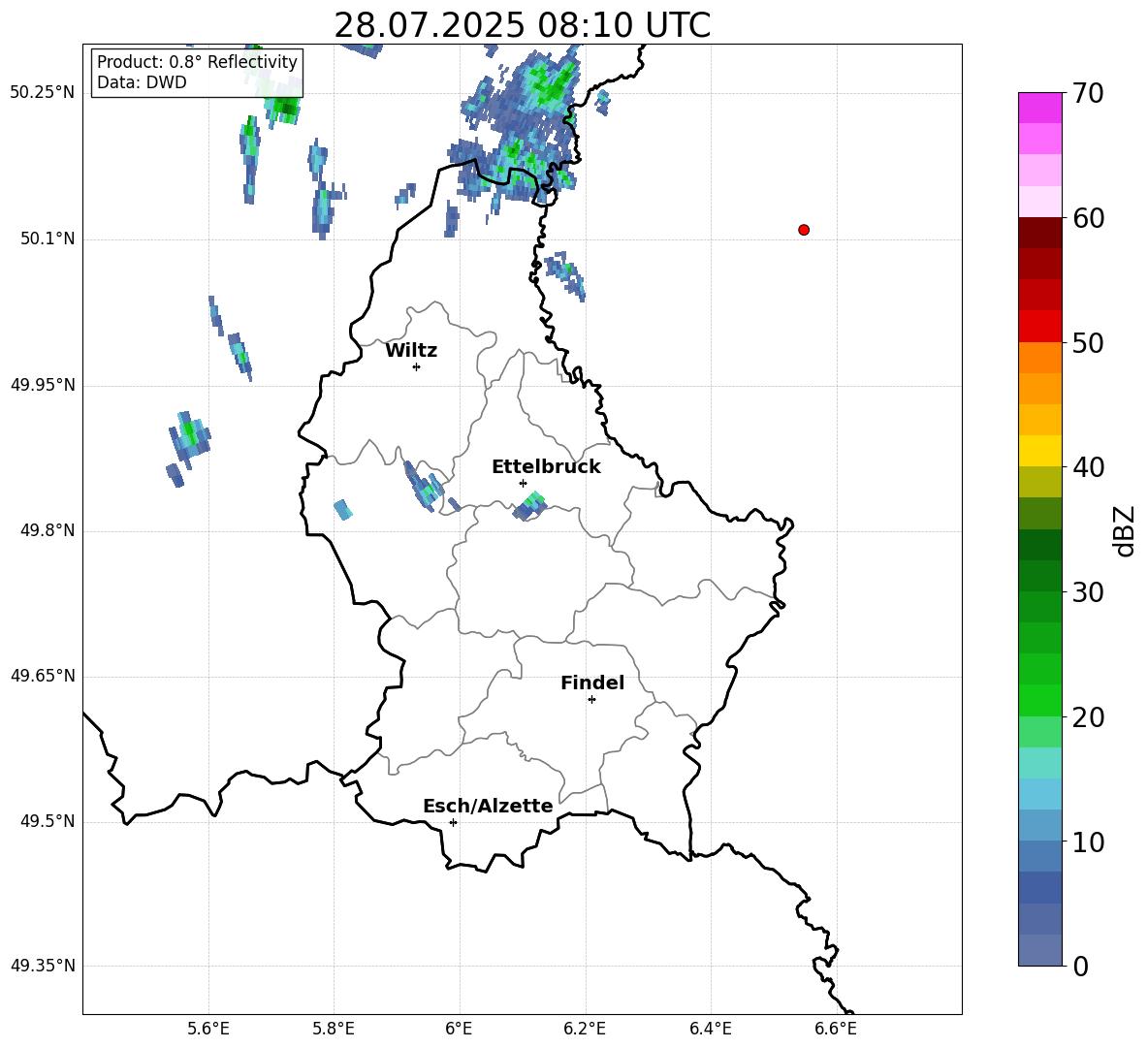This screenshot has width=1148, height=1048.
Task: Click the 49.65°N latitude label
Action: [43, 676]
